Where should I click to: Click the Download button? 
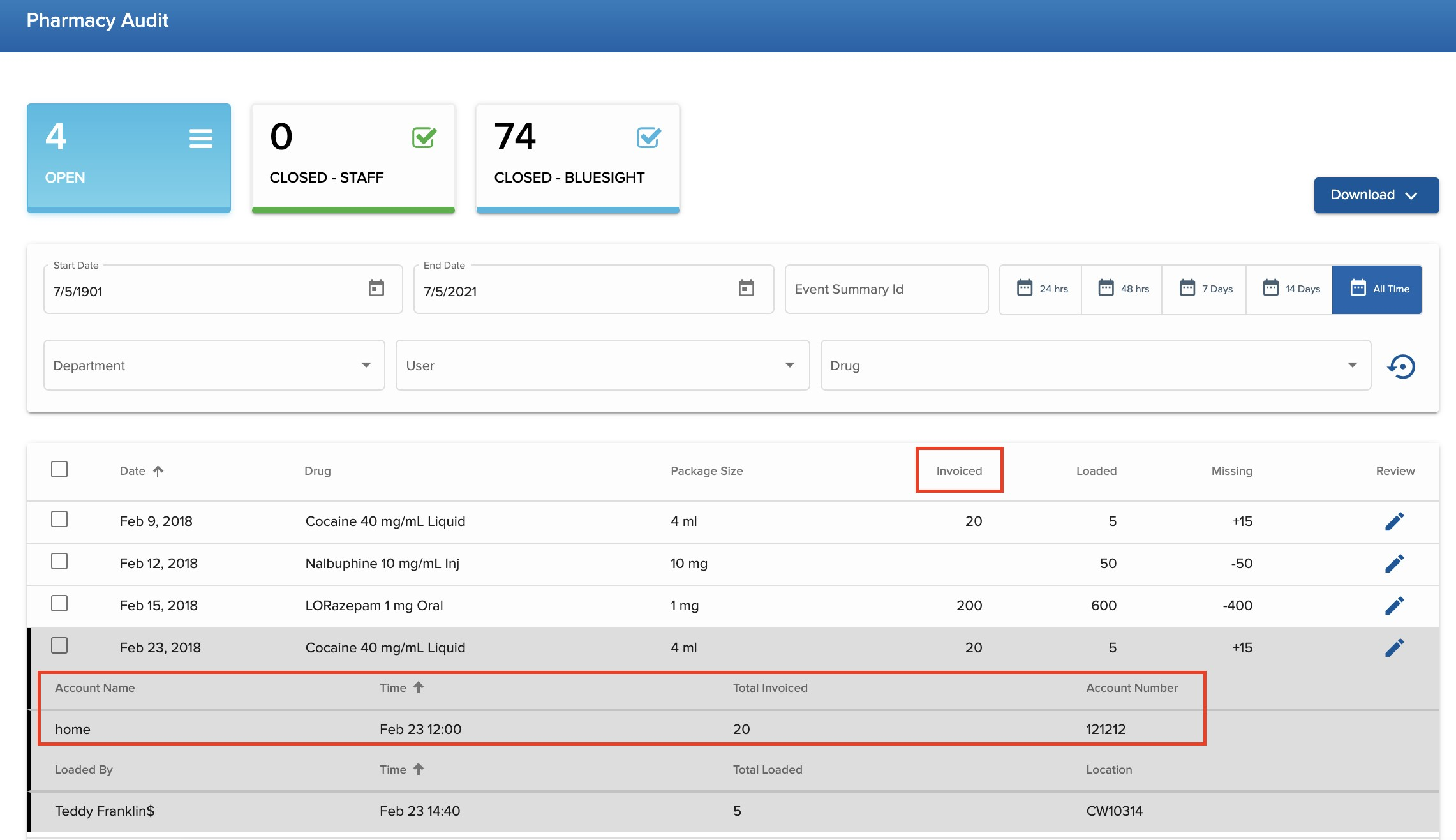(x=1376, y=195)
